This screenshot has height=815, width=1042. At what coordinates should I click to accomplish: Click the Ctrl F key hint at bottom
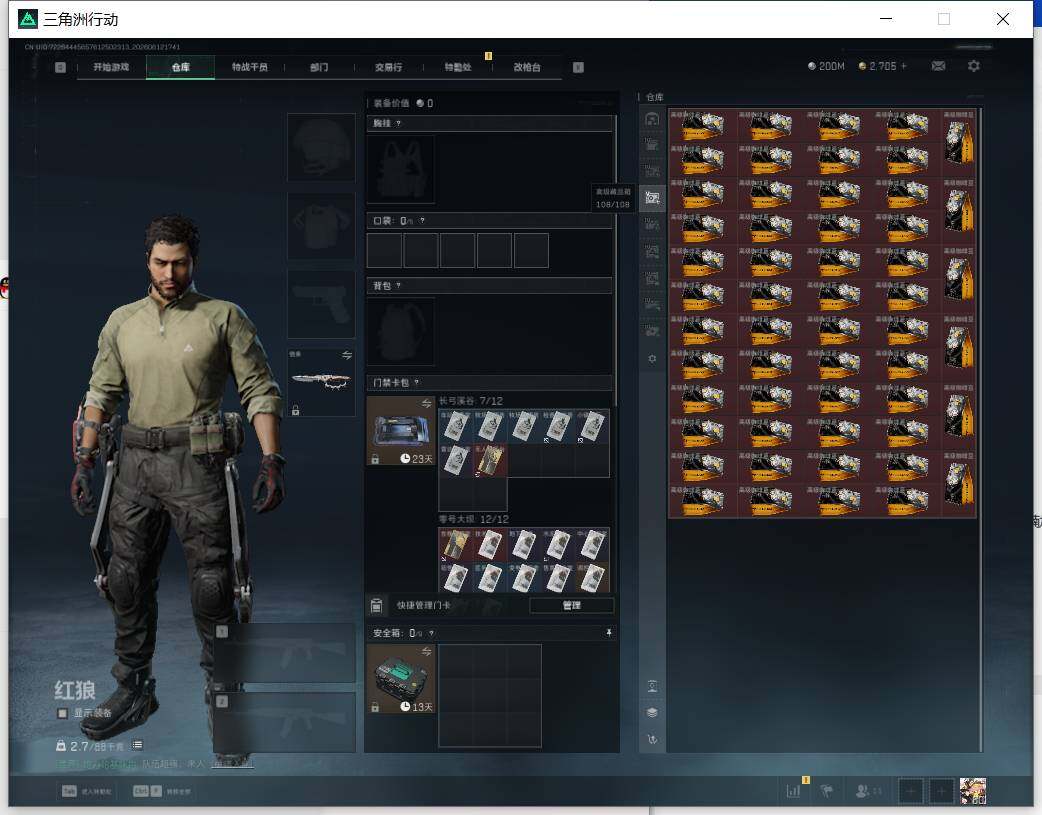pyautogui.click(x=147, y=791)
